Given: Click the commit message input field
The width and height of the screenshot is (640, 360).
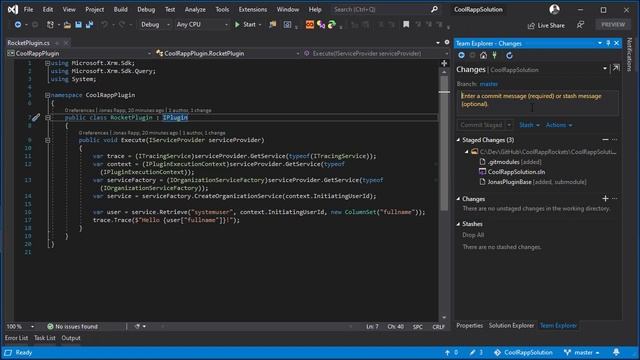Looking at the screenshot, I should 537,102.
